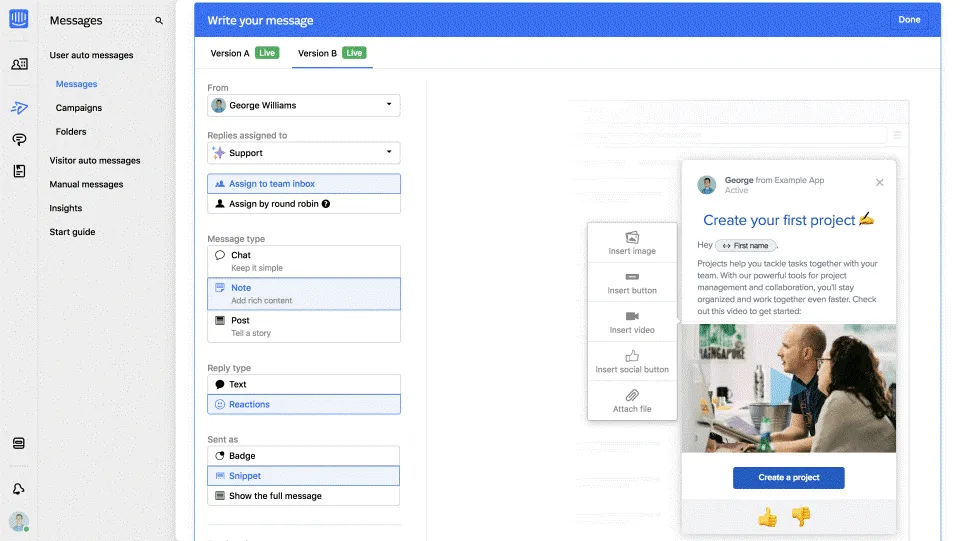Open the notifications bell icon
This screenshot has height=541, width=960.
18,488
